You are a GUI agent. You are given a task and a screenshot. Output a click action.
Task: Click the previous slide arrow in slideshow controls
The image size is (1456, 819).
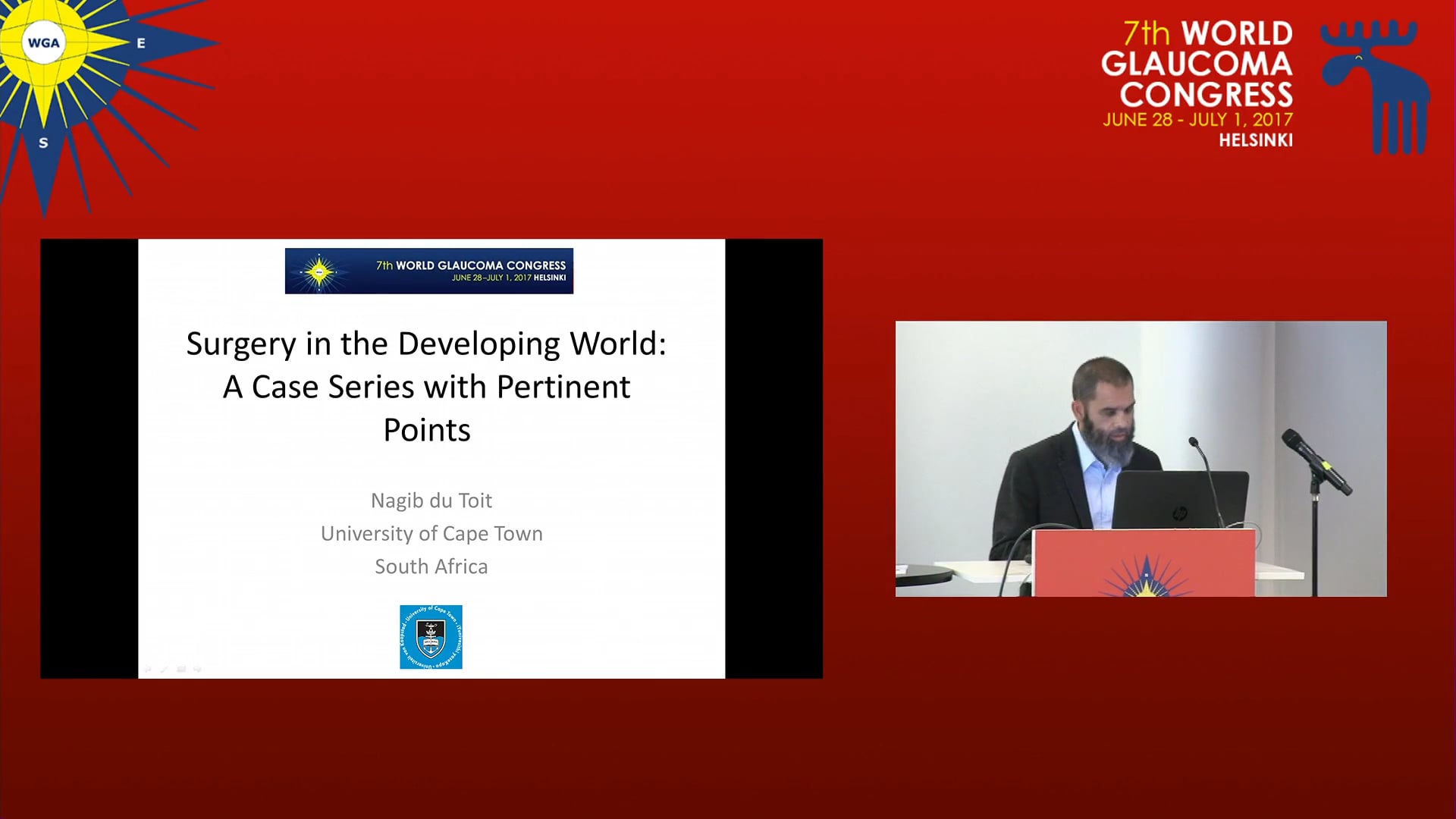(148, 669)
